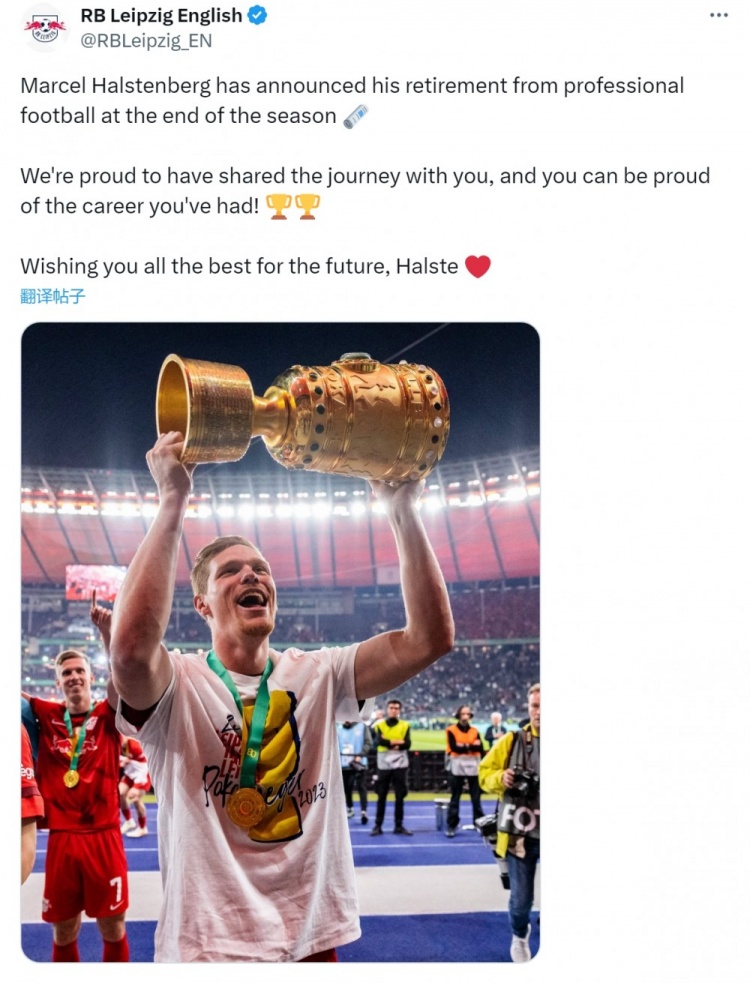Click the first trophy emoji in the tweet

pos(279,207)
